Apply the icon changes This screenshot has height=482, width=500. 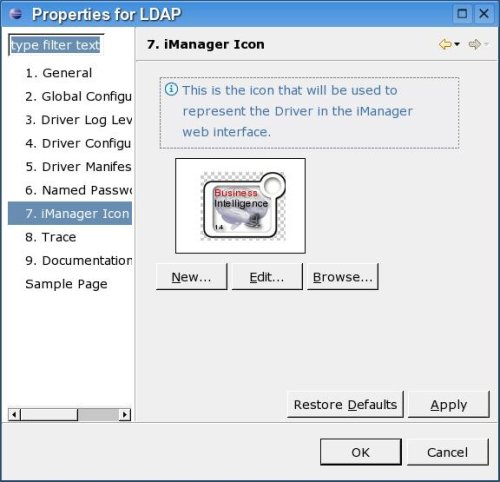449,404
